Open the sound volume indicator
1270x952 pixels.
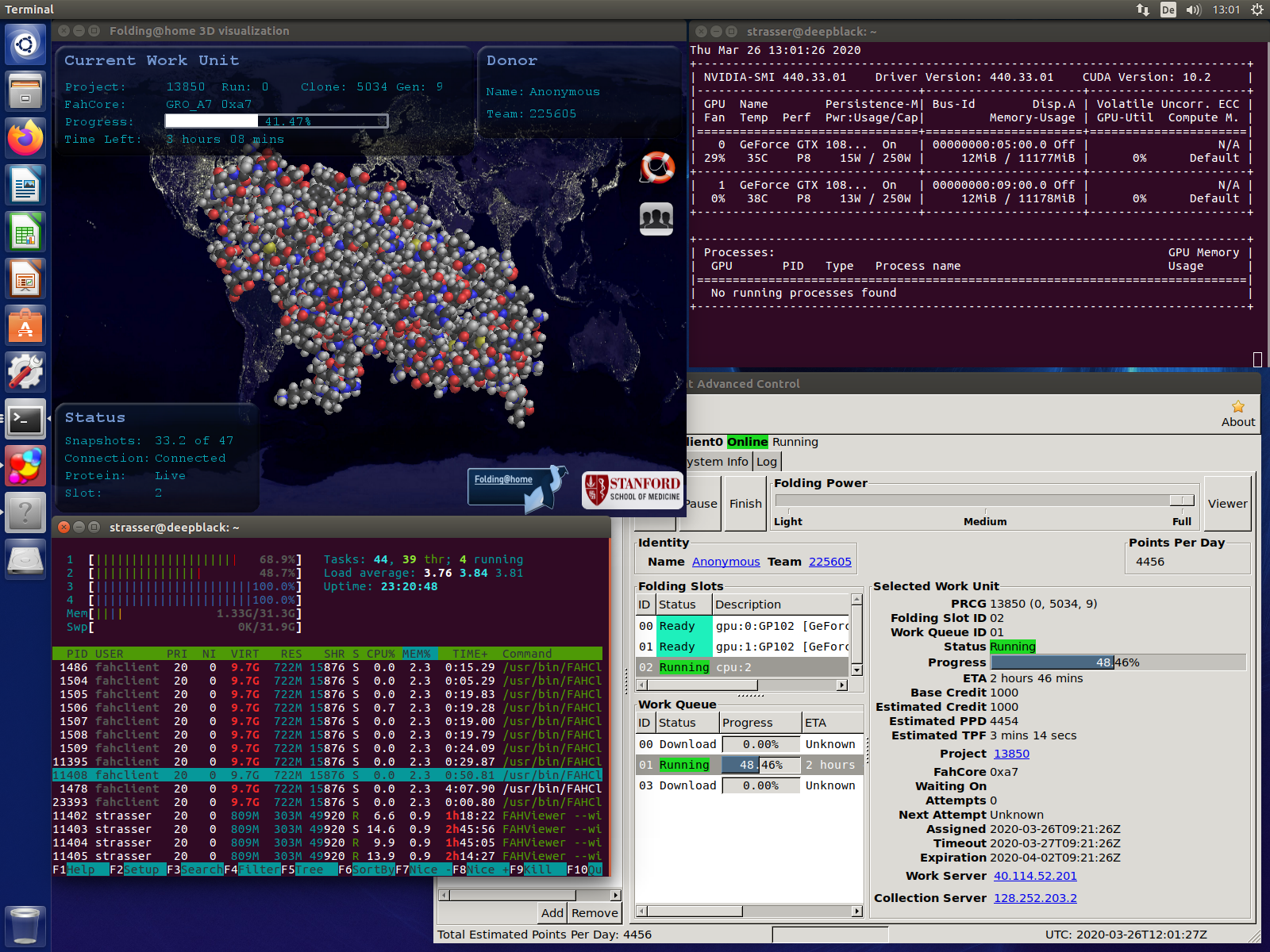(x=1194, y=10)
